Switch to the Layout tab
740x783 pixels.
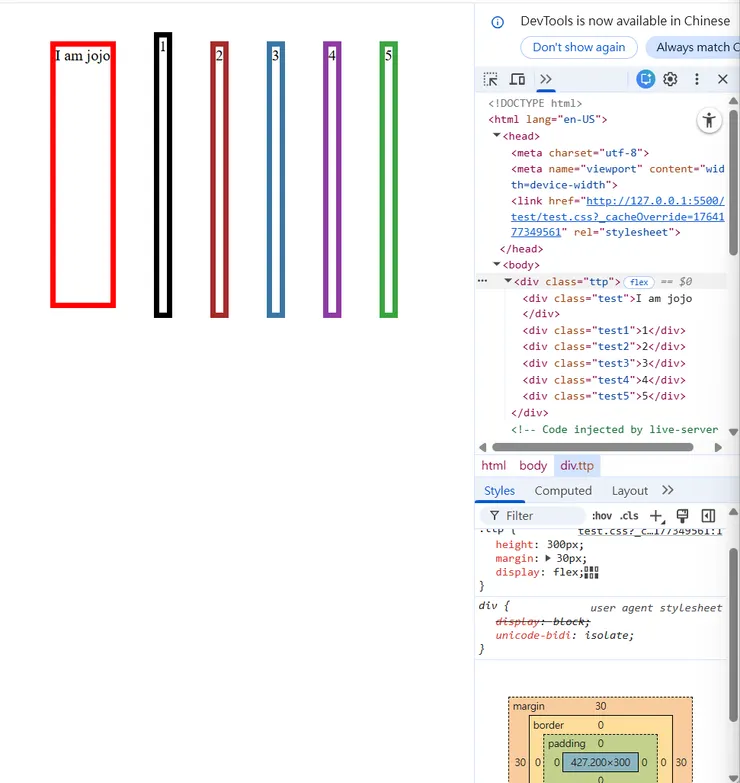click(x=629, y=490)
